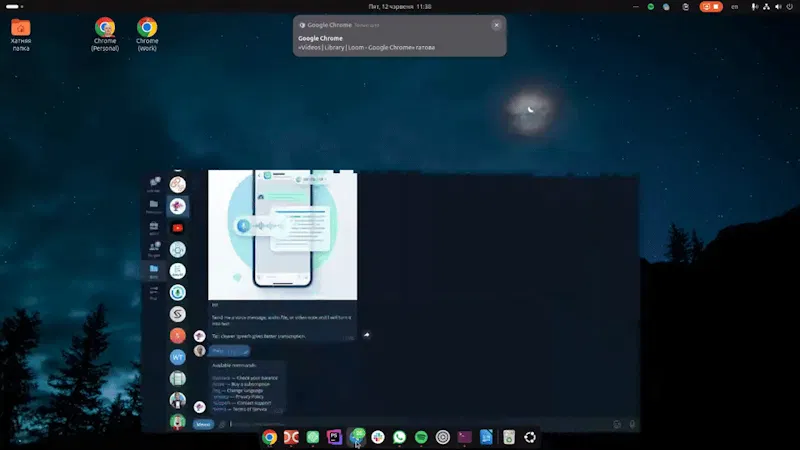The width and height of the screenshot is (800, 450).
Task: Open the Slack dock icon
Action: click(x=378, y=437)
